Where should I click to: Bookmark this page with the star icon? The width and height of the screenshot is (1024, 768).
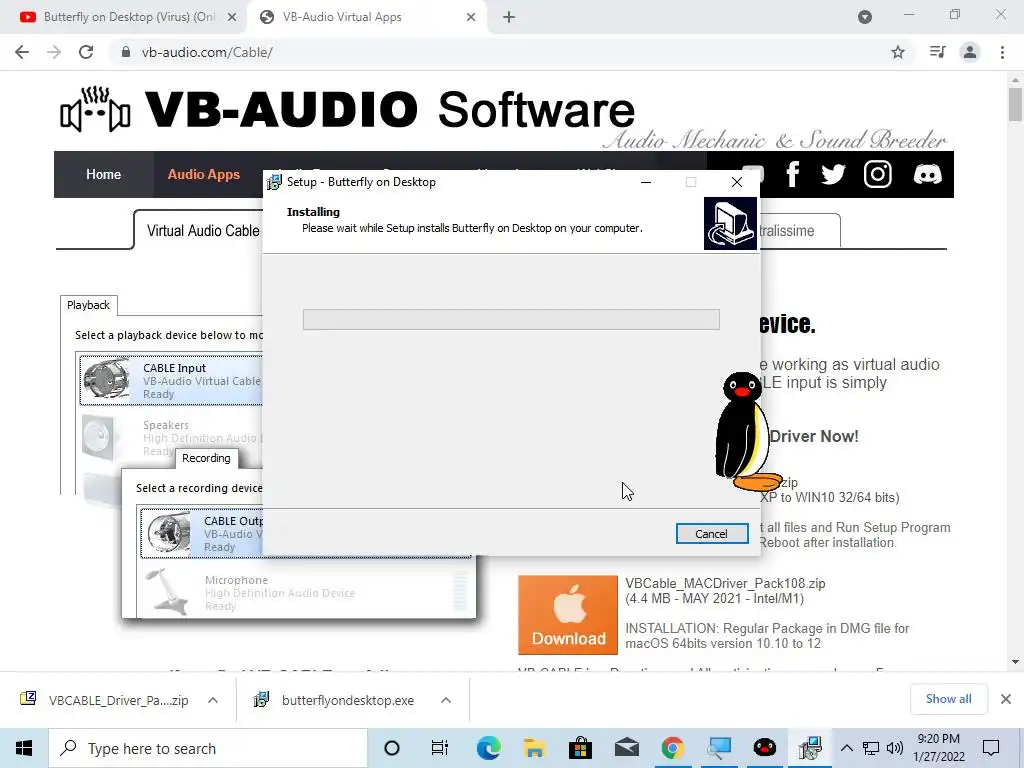(898, 52)
